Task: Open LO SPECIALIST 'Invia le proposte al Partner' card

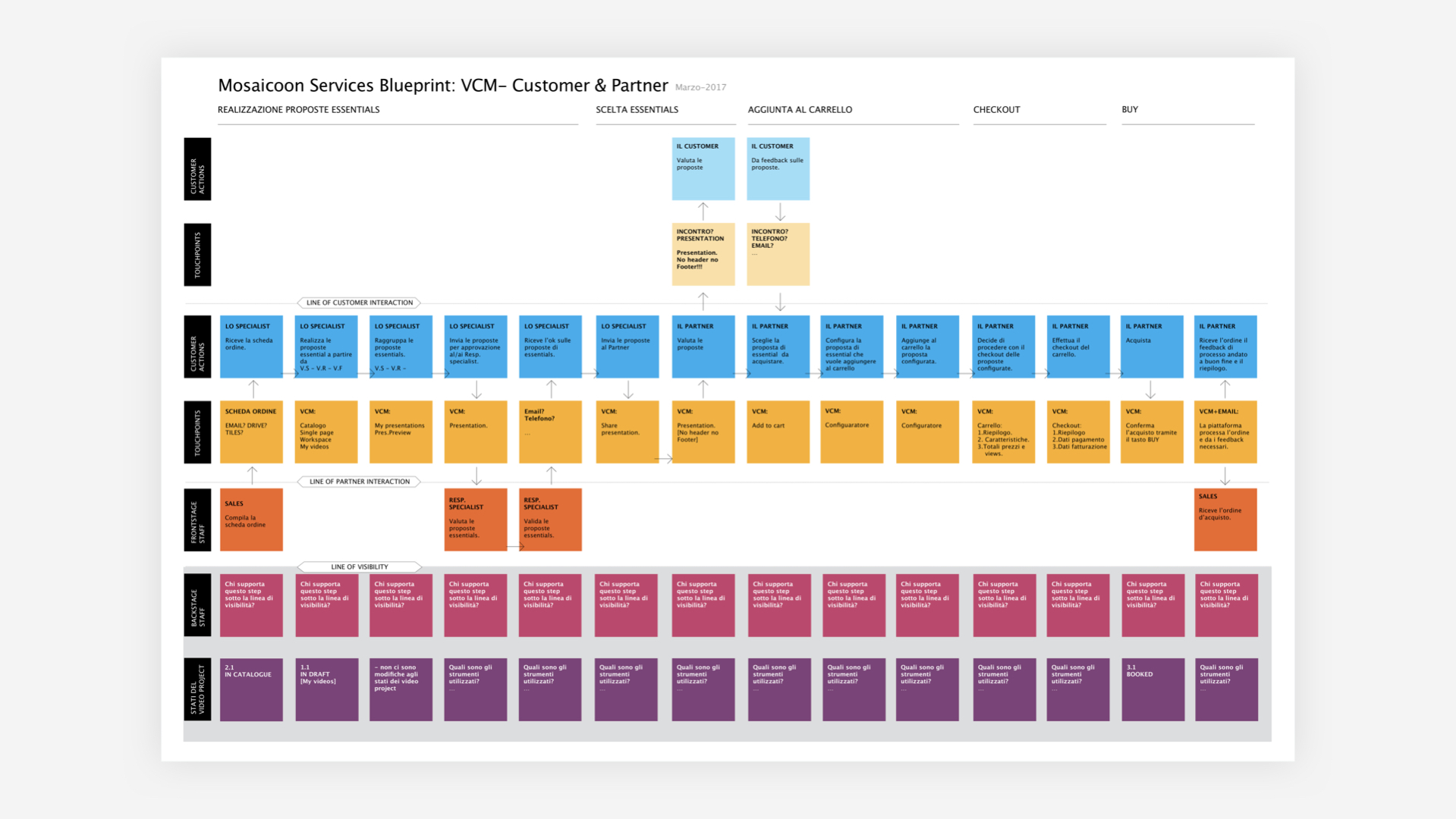Action: (x=627, y=347)
